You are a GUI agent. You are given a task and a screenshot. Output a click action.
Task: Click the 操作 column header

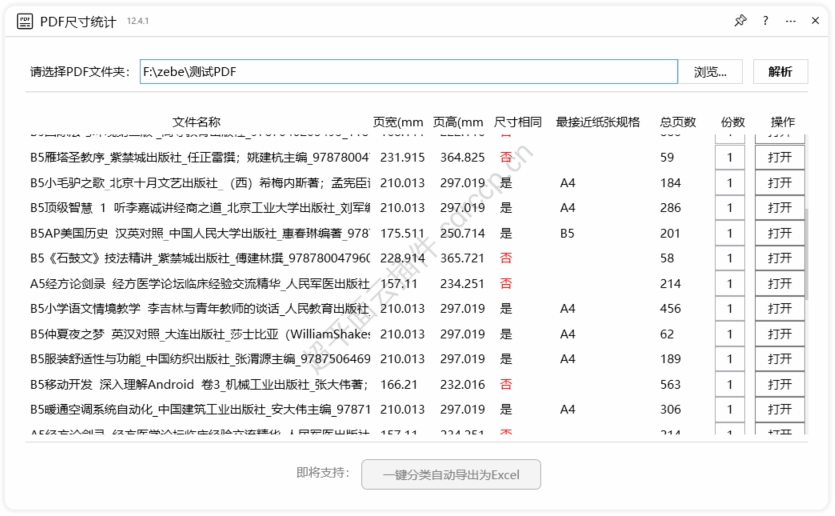(x=782, y=122)
